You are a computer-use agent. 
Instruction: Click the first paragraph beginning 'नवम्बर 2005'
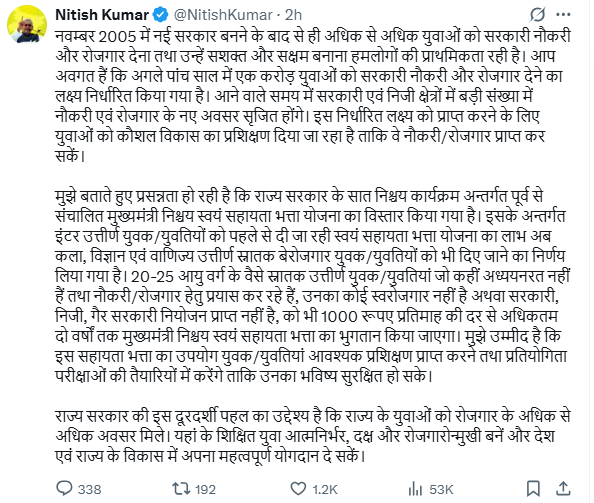[x=313, y=96]
